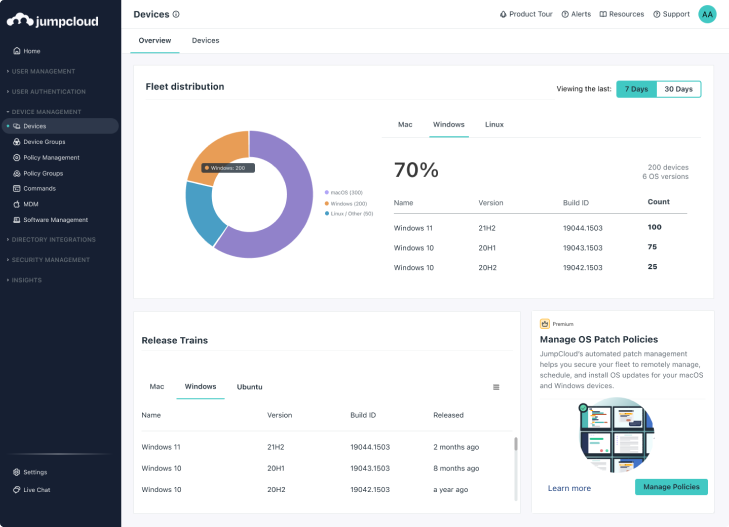Screen dimensions: 729x527
Task: Expand the Security Management section
Action: point(50,260)
